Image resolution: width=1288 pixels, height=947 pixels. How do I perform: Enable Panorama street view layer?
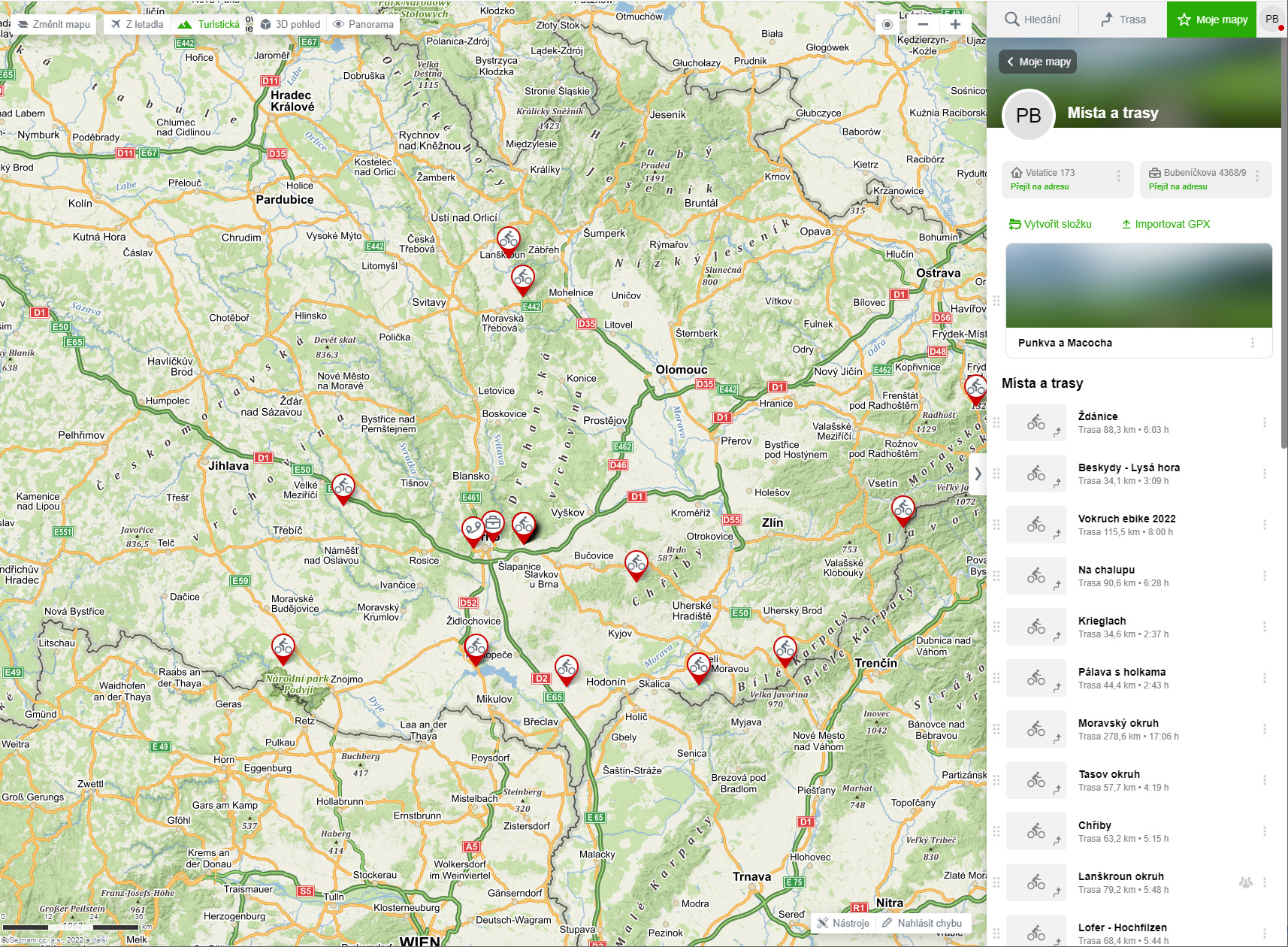click(x=364, y=24)
